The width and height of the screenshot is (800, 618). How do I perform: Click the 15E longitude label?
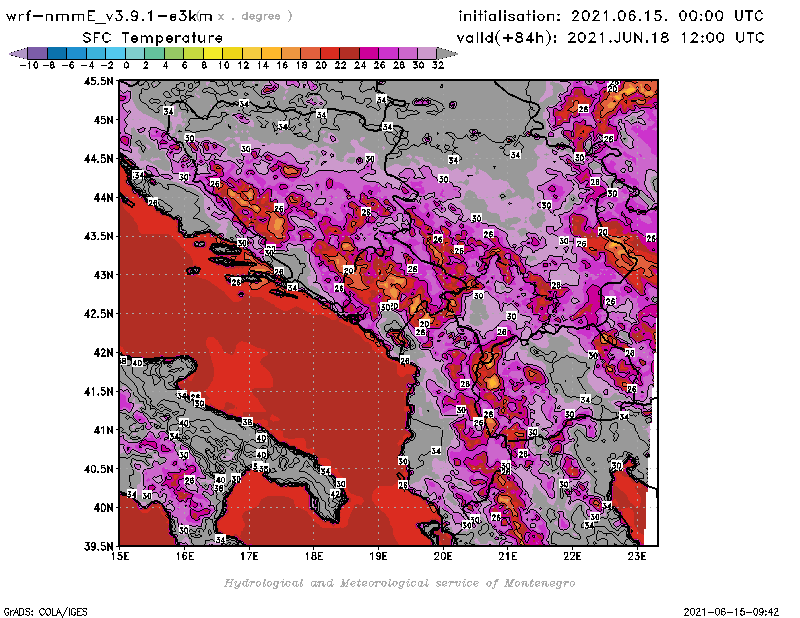point(120,556)
